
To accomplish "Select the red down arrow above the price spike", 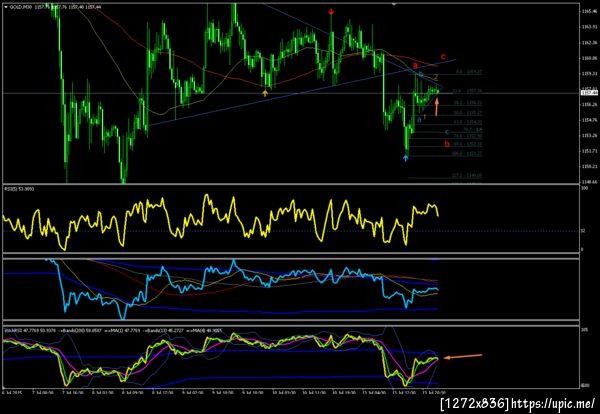I will point(331,12).
